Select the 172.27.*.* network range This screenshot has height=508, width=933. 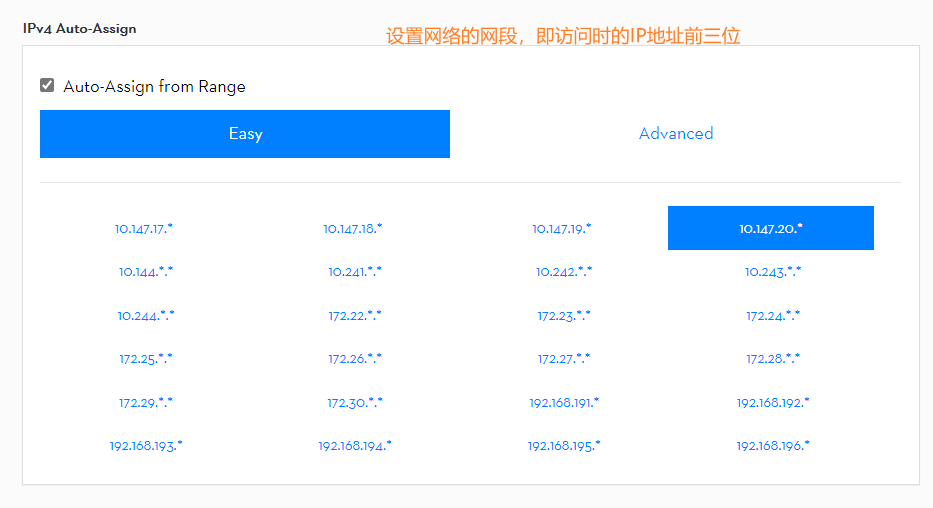coord(564,358)
